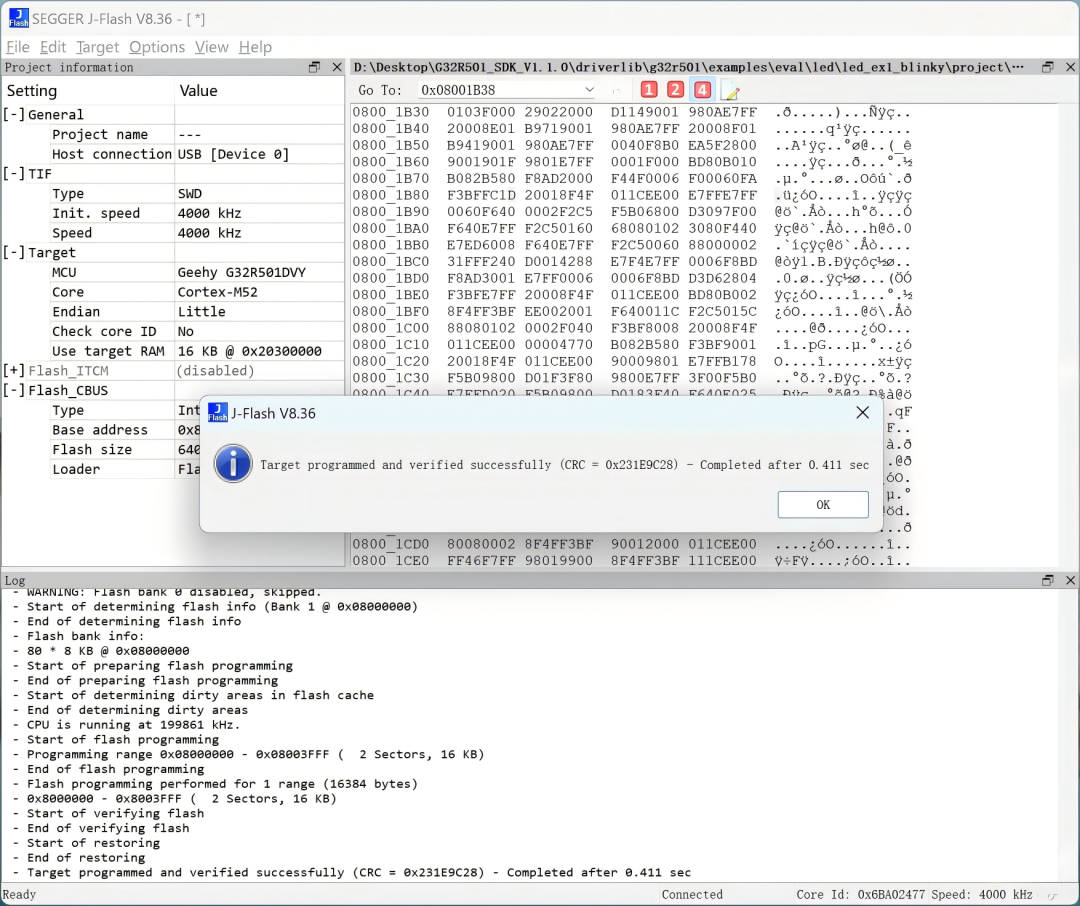Click the blue information icon in the dialog
The width and height of the screenshot is (1080, 906).
click(233, 464)
